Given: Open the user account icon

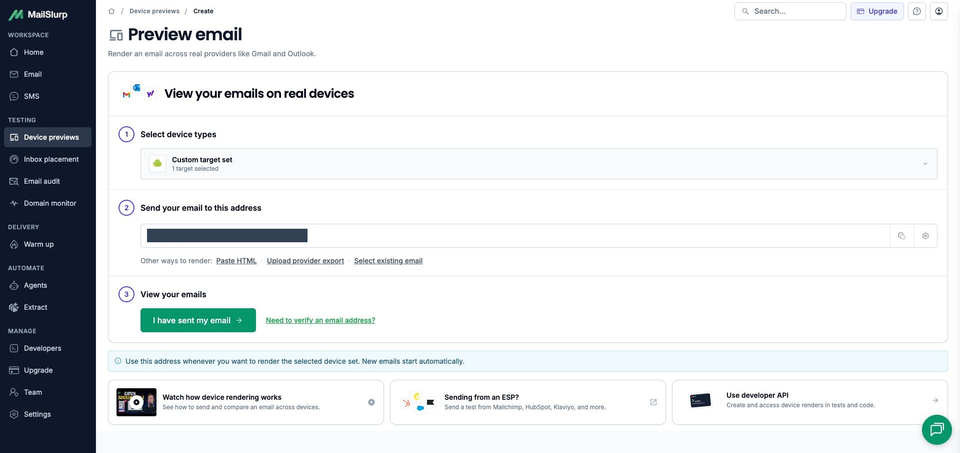Looking at the screenshot, I should pos(939,11).
